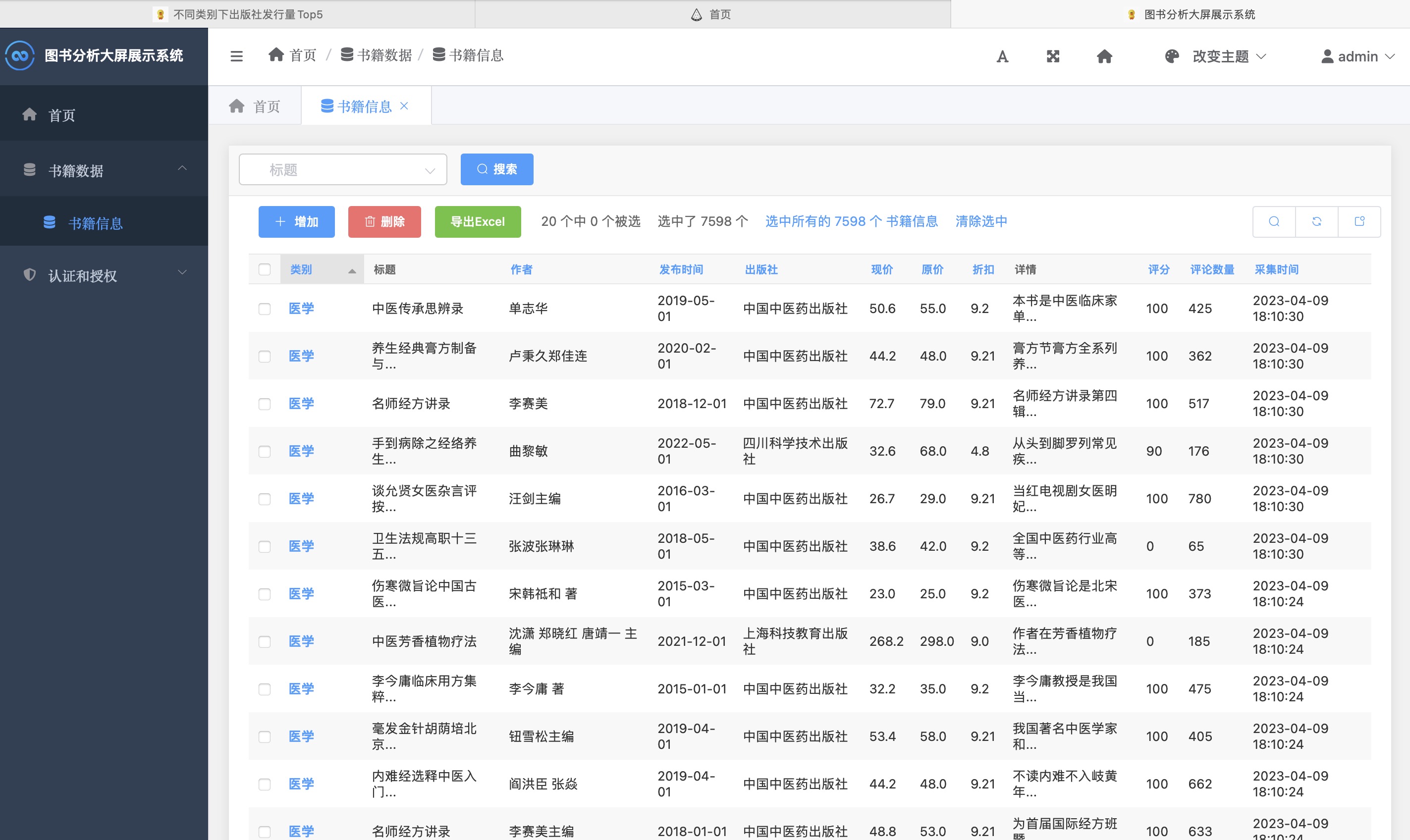Image resolution: width=1410 pixels, height=840 pixels.
Task: Click the infinity logo in the sidebar header
Action: tap(20, 55)
